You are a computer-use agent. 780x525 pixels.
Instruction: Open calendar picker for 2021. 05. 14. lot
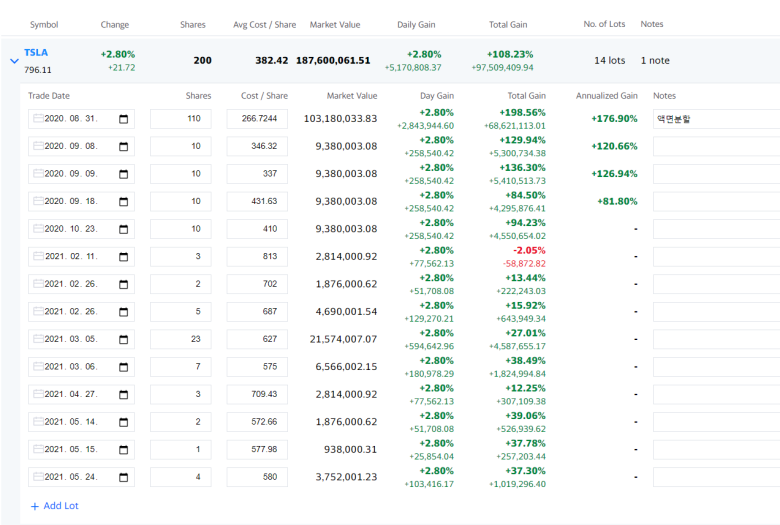123,422
